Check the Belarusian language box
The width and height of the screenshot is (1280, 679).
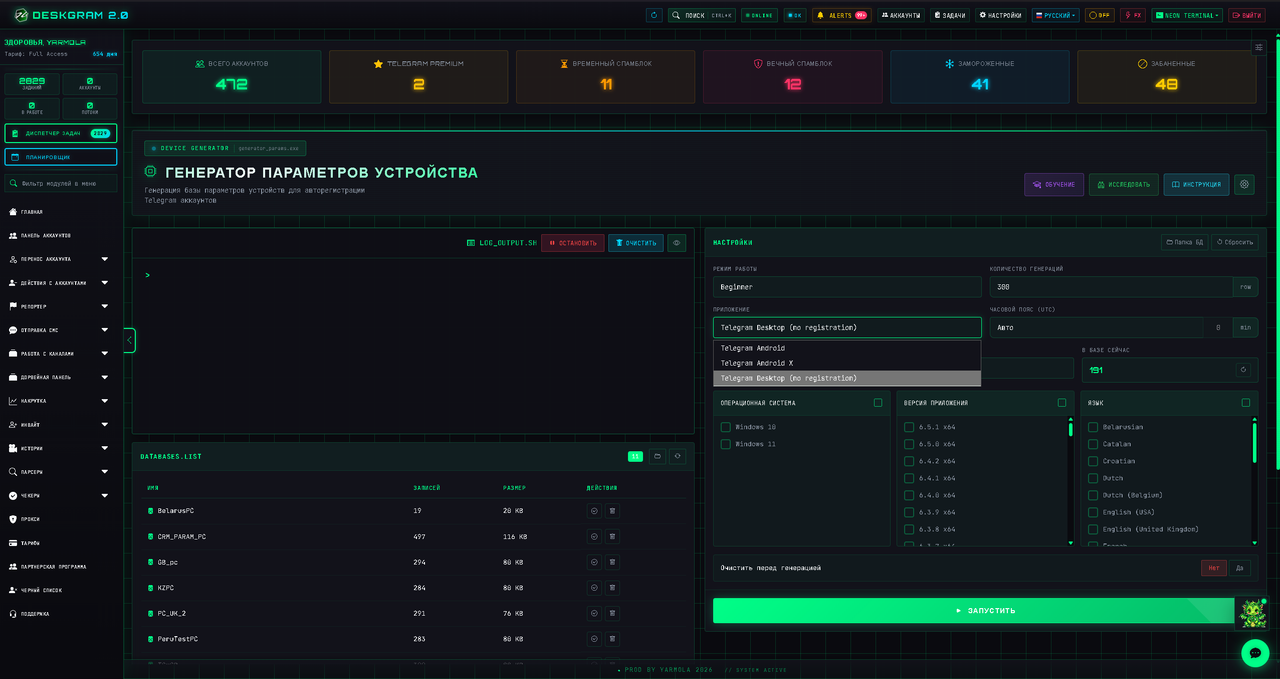coord(1094,427)
